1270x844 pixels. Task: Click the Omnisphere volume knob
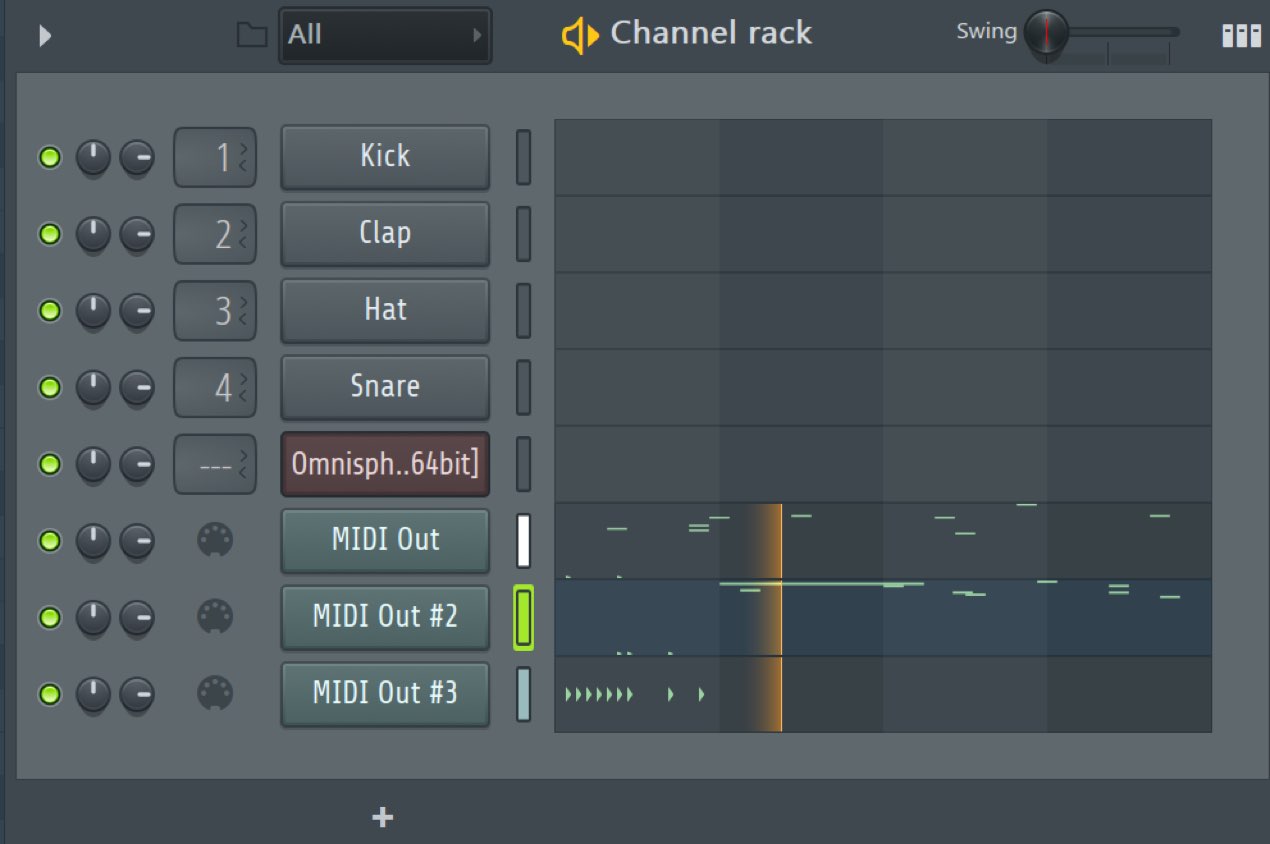pos(137,464)
